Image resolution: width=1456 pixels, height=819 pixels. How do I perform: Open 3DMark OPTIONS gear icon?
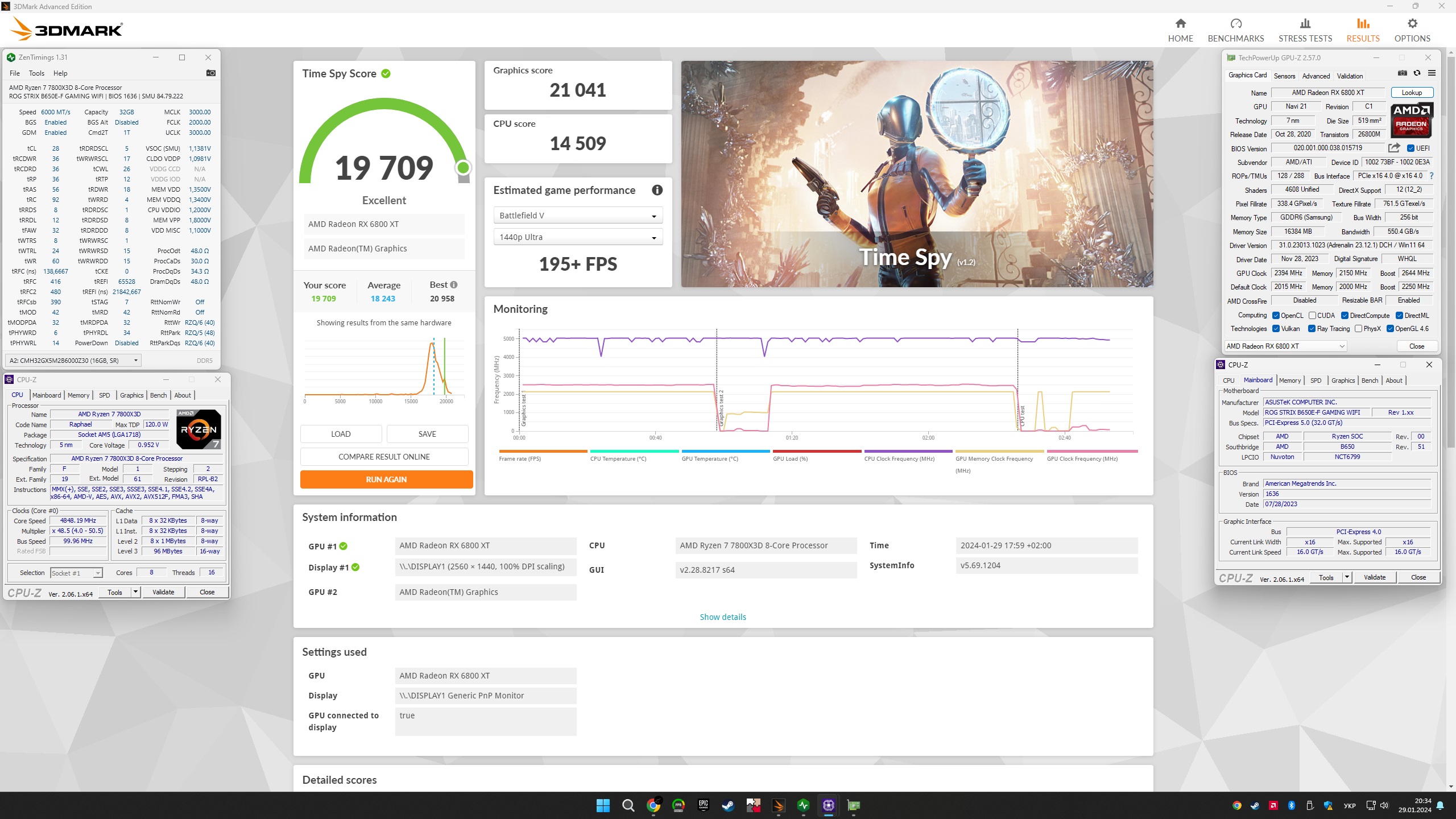[1412, 23]
